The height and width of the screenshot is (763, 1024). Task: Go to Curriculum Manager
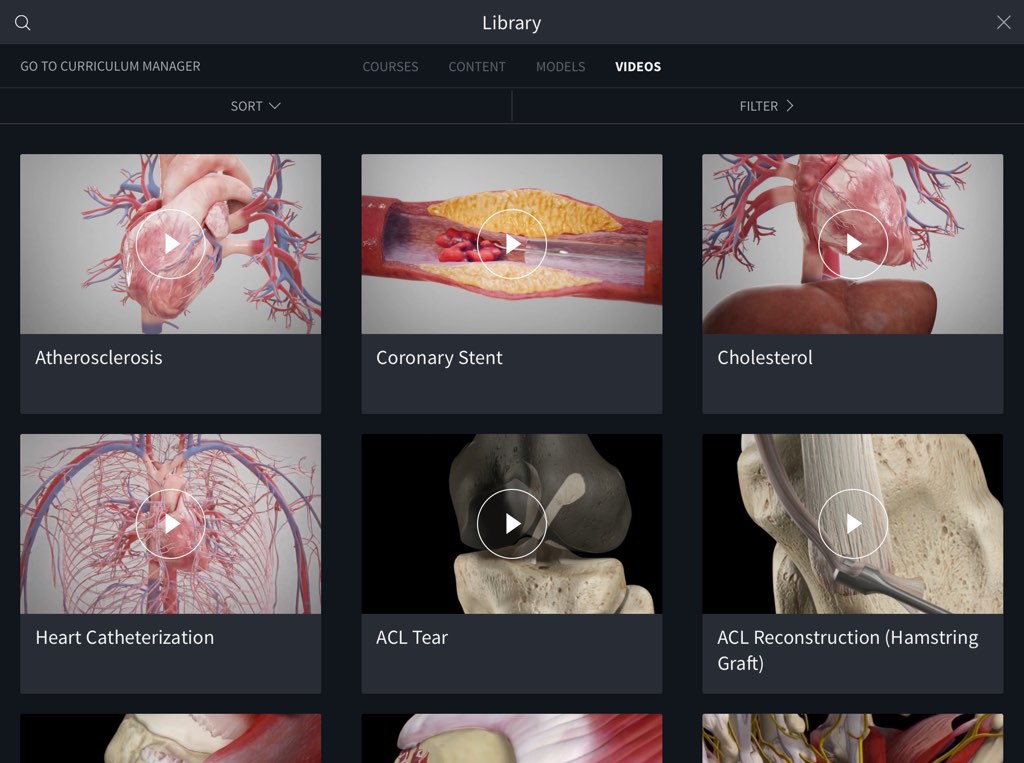point(110,66)
